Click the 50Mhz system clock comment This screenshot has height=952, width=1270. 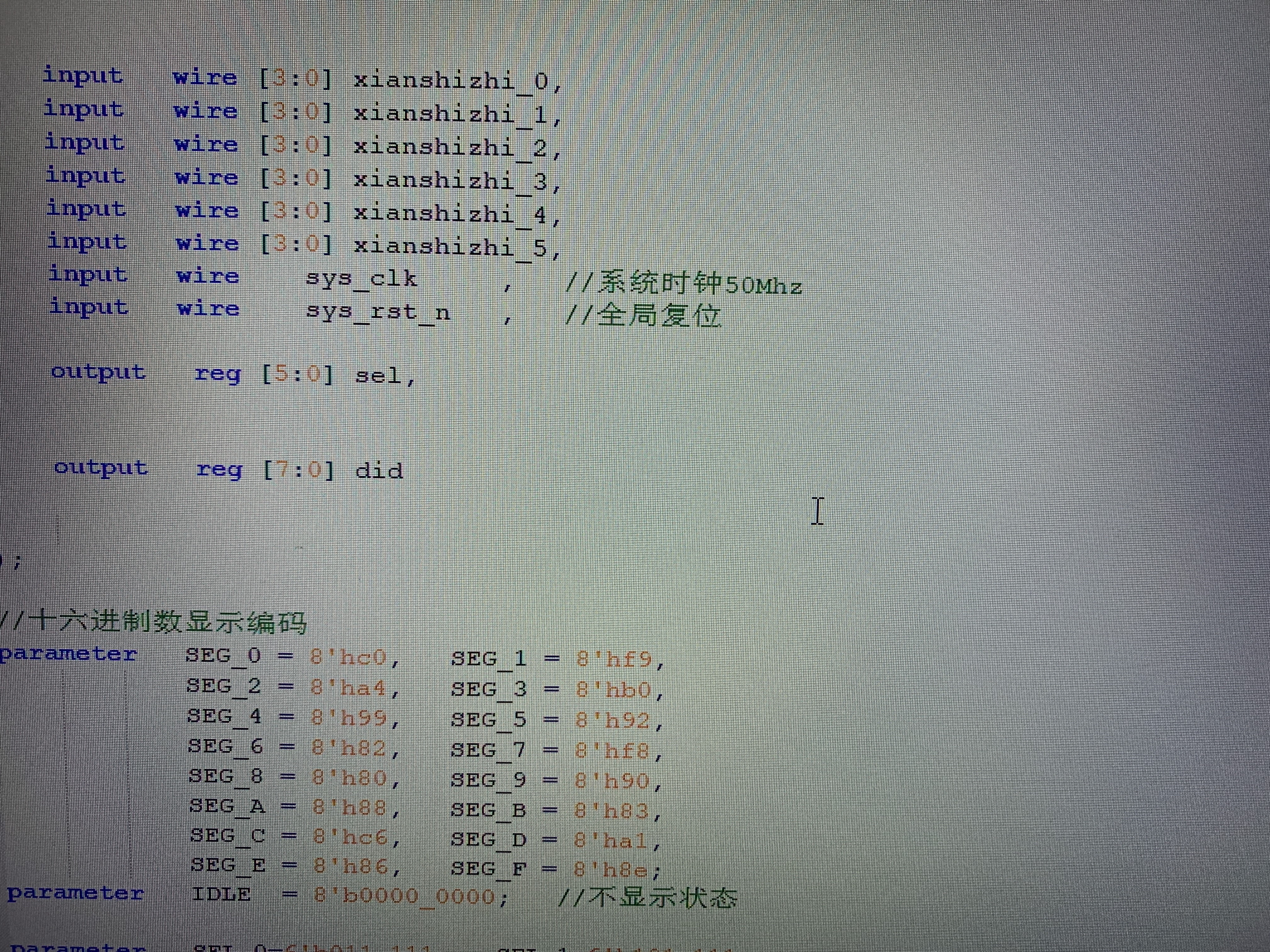(x=684, y=284)
